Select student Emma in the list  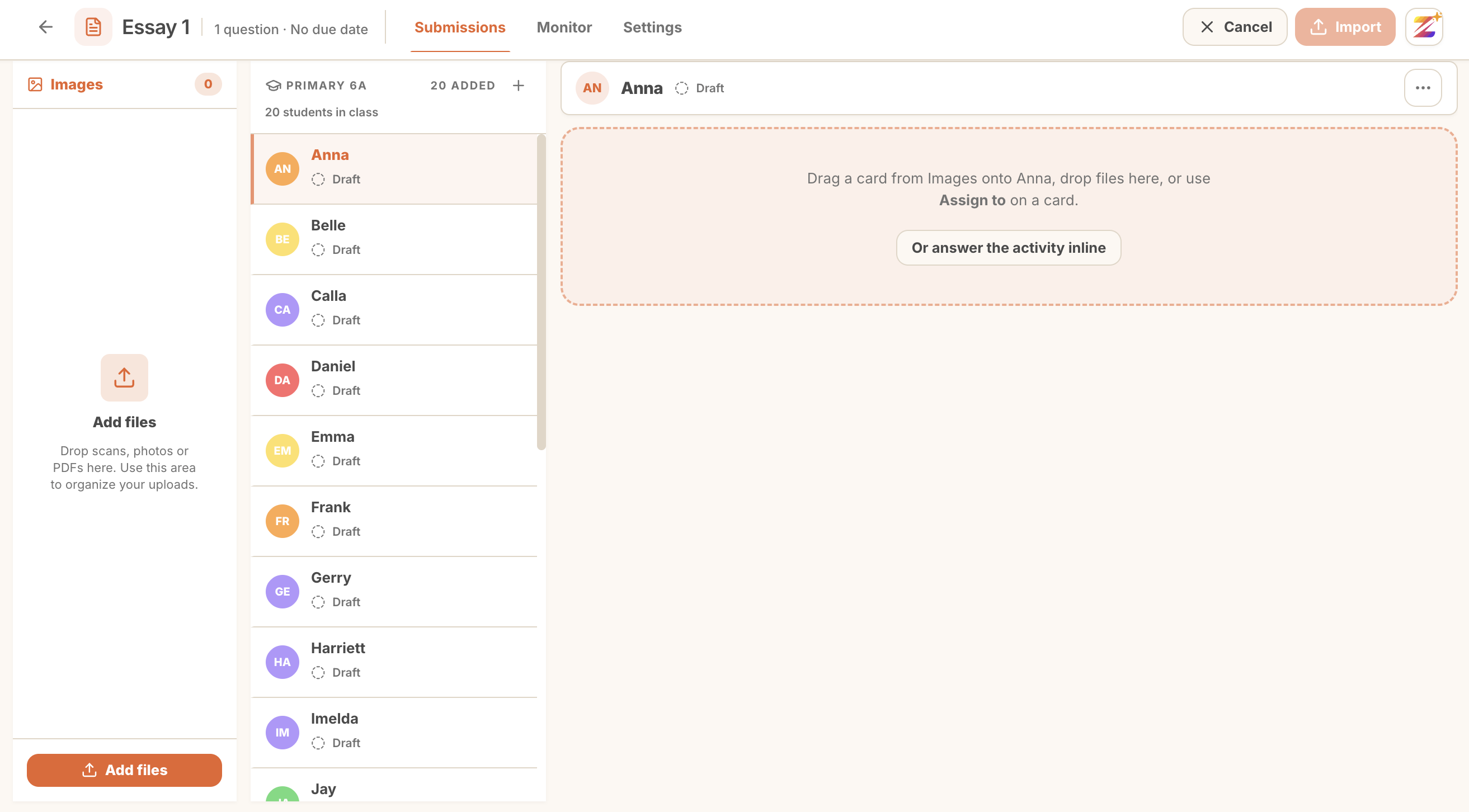click(394, 451)
